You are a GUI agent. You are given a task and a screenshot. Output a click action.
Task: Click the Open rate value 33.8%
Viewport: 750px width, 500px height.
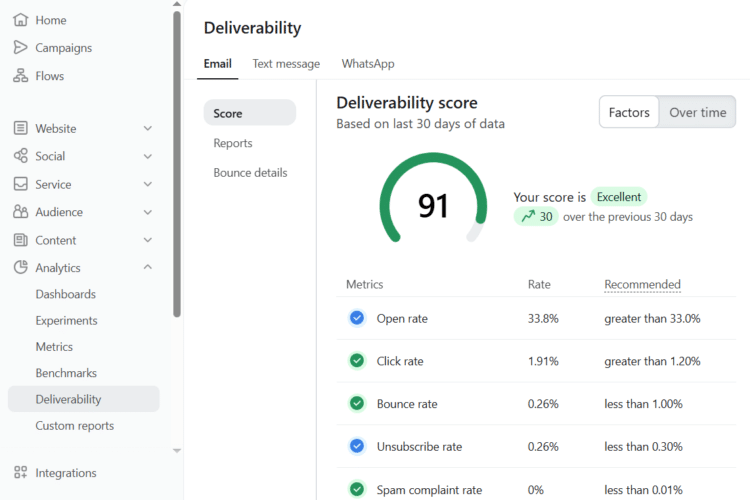click(543, 319)
